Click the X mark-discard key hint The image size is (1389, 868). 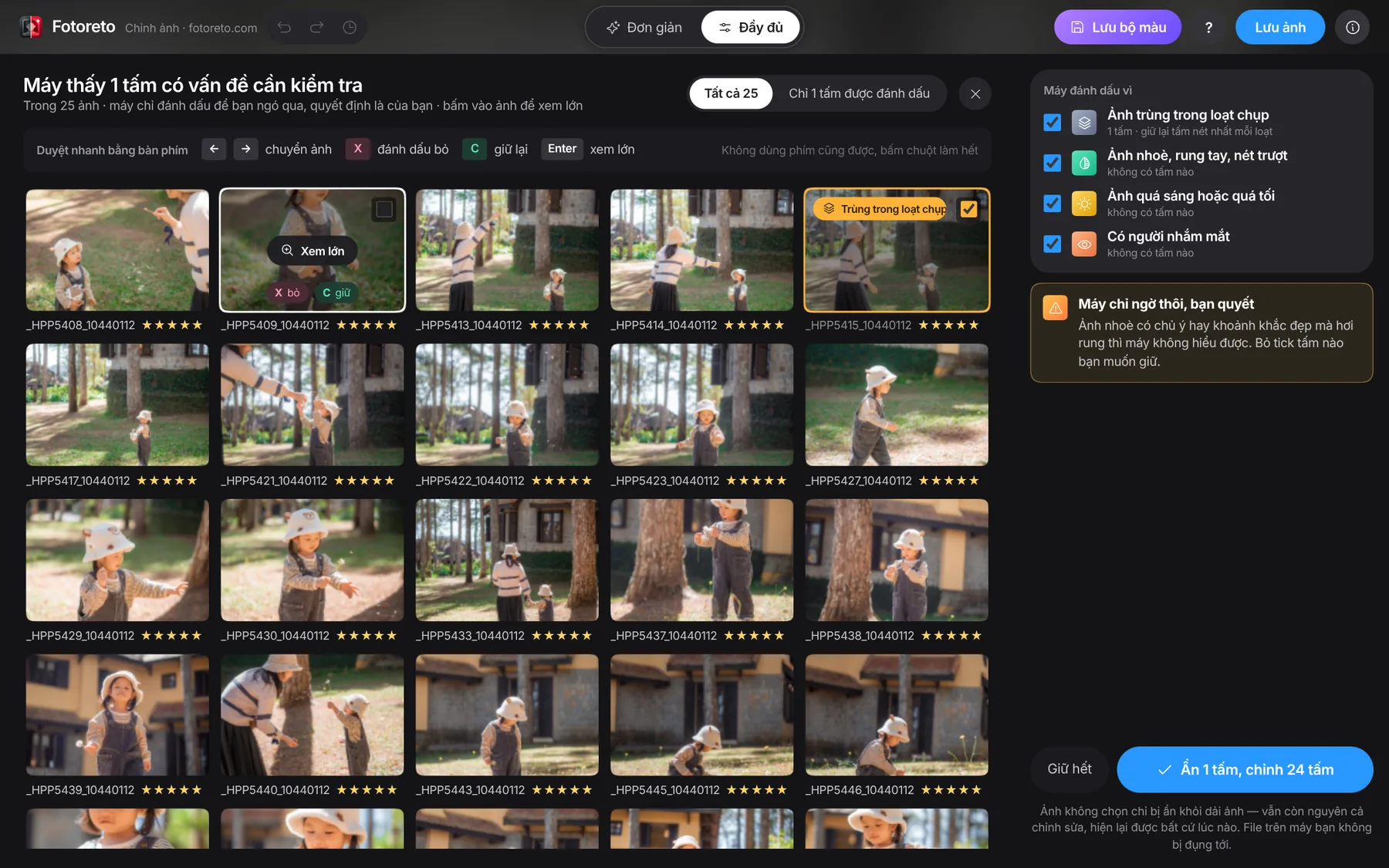(357, 149)
